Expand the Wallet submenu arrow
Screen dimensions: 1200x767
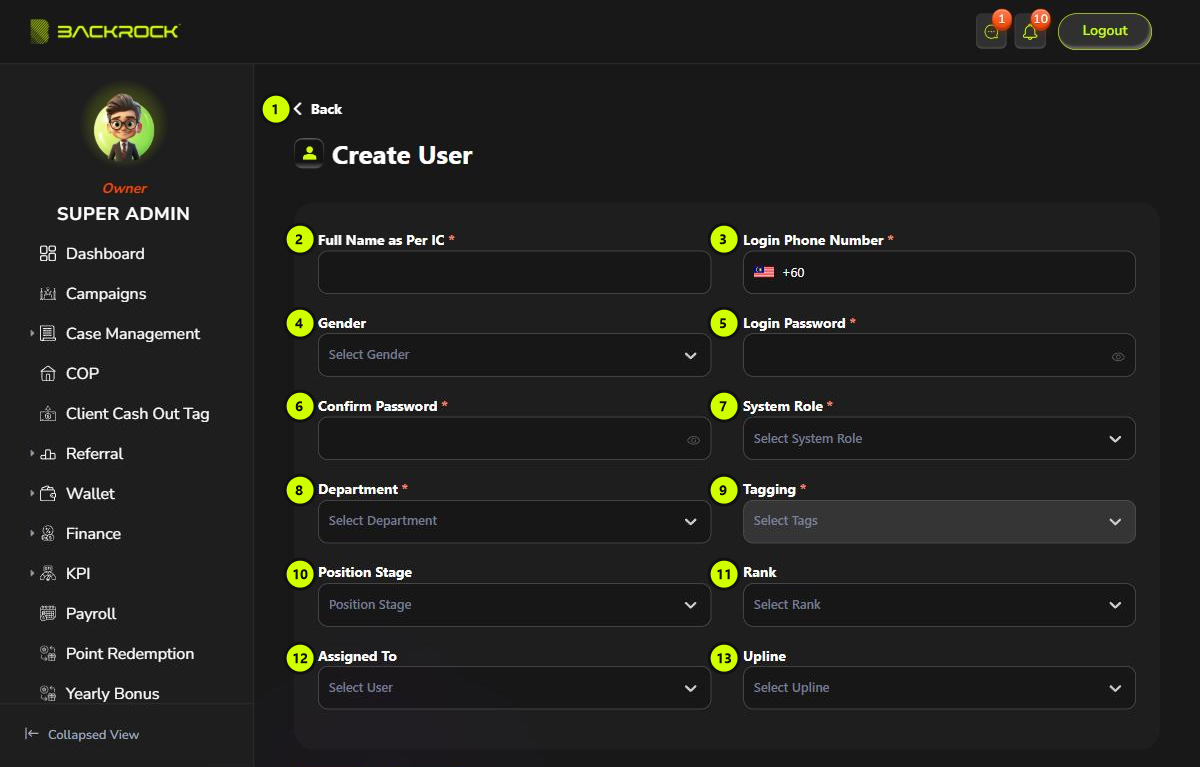pyautogui.click(x=32, y=493)
